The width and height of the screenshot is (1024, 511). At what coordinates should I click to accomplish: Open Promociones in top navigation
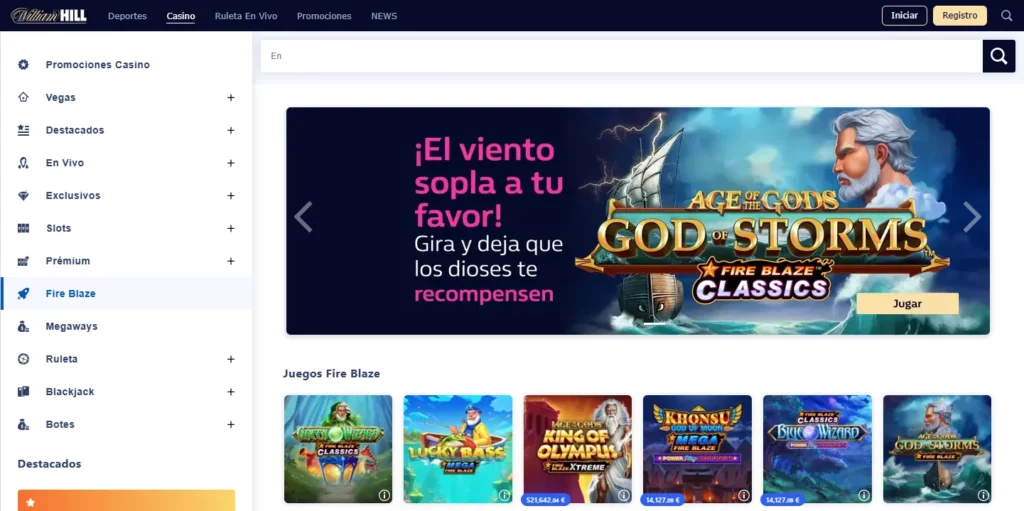click(324, 16)
